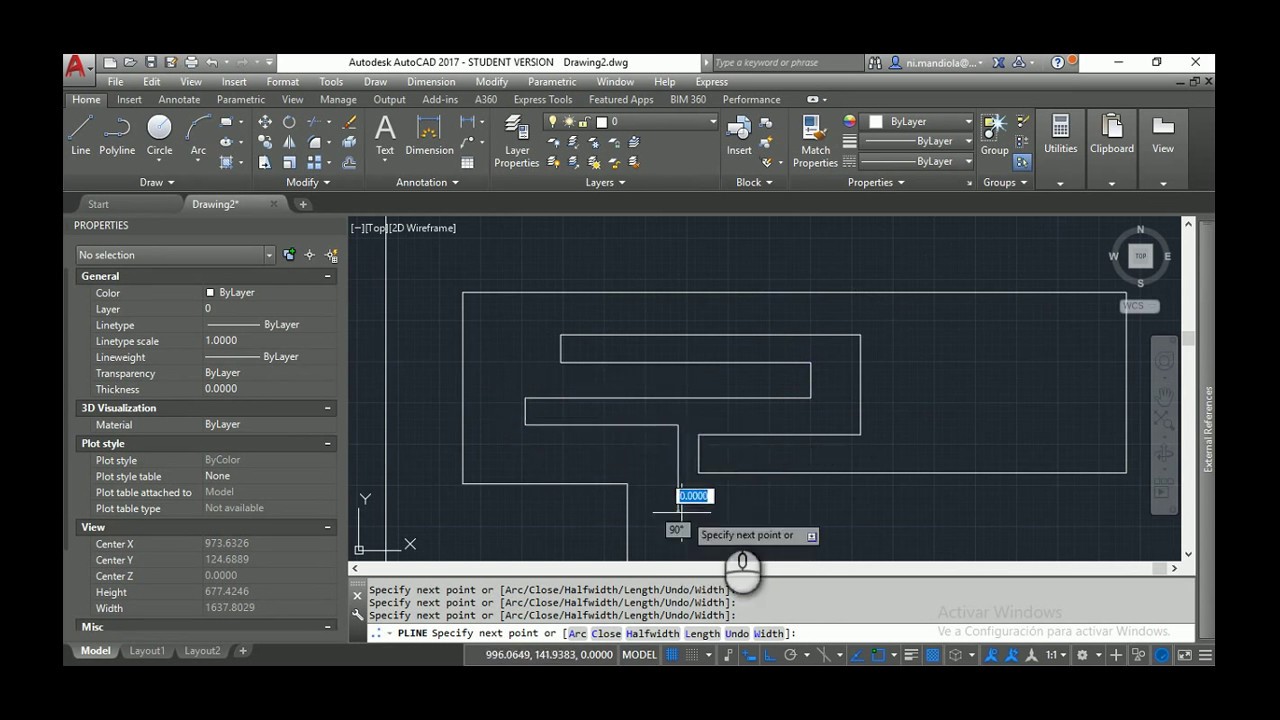1280x720 pixels.
Task: Click the Rotate tool icon
Action: tap(289, 122)
